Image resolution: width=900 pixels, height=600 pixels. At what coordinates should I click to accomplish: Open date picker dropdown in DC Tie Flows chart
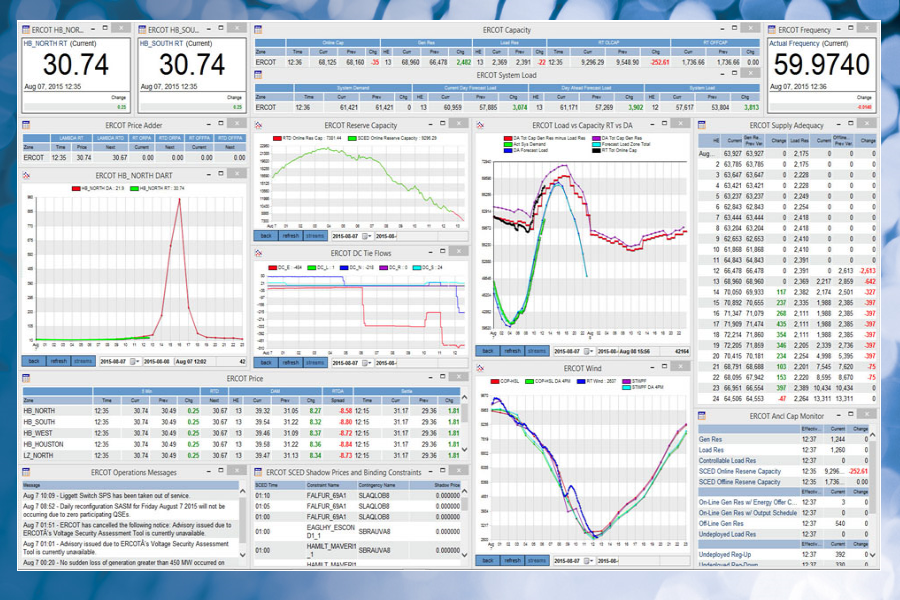[367, 363]
